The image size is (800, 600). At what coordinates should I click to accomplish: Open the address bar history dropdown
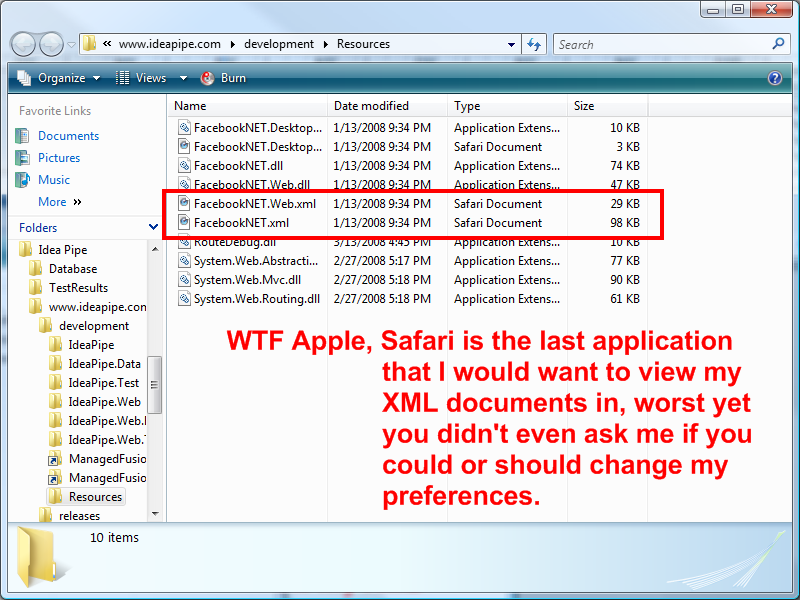coord(511,45)
